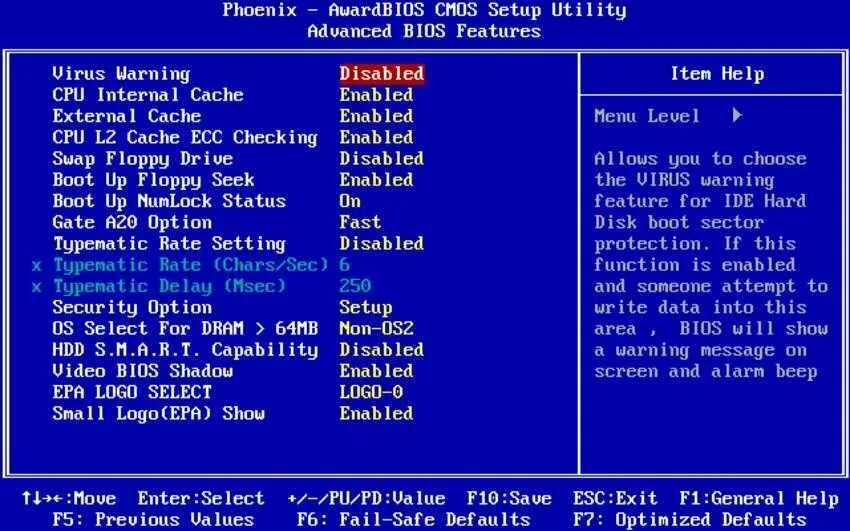Select Video BIOS Shadow option
This screenshot has width=850, height=531.
coord(143,371)
